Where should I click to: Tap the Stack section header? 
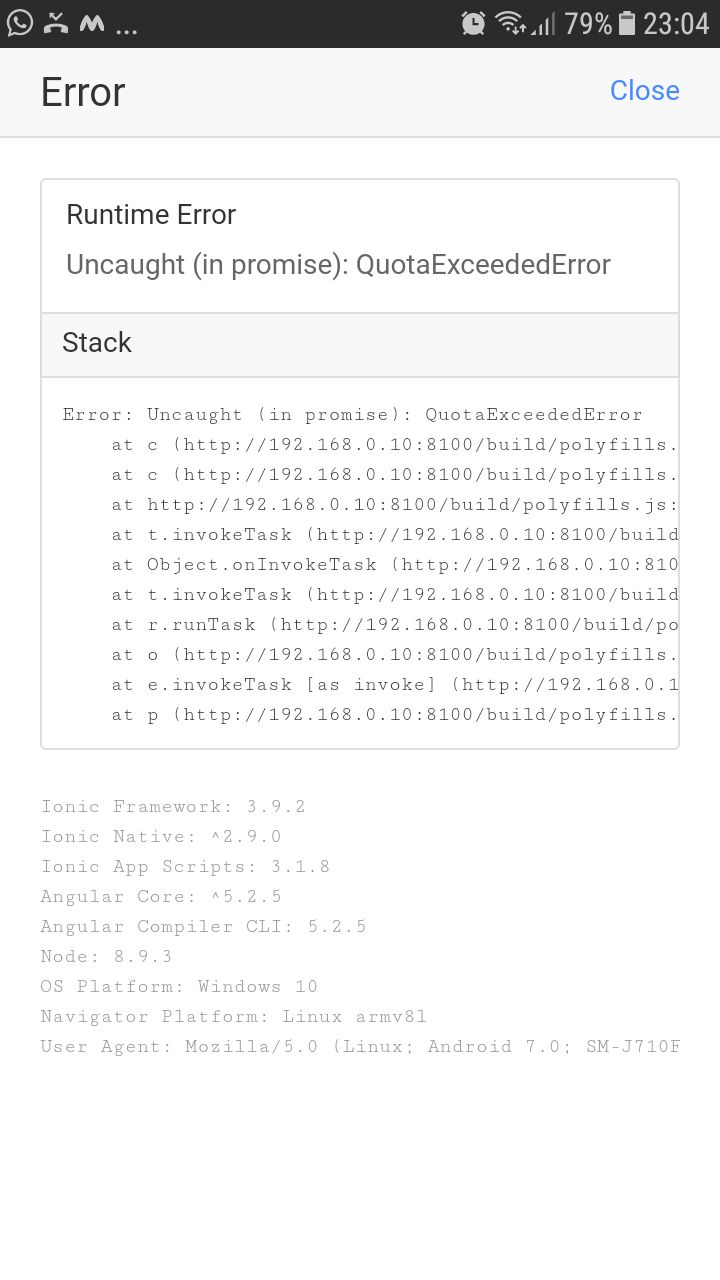point(97,343)
